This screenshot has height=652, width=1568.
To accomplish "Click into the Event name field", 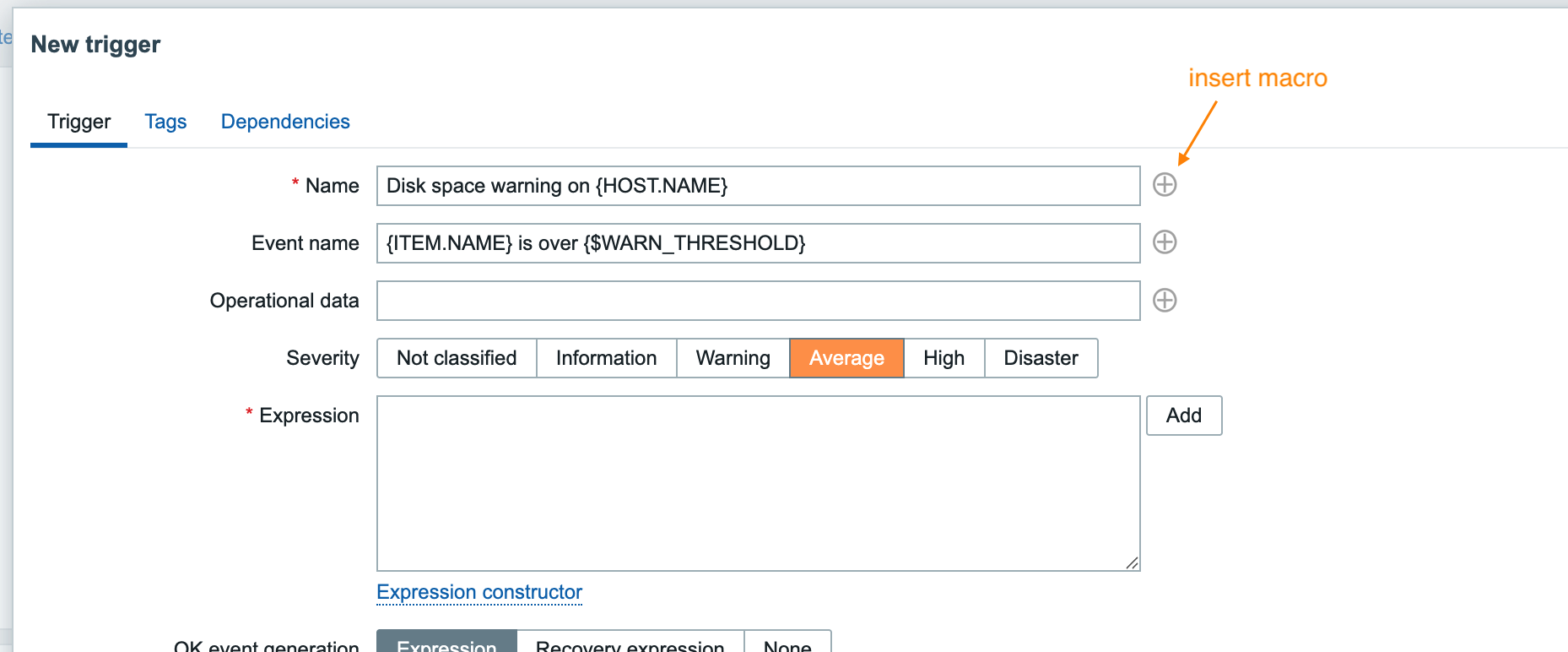I will click(x=758, y=243).
